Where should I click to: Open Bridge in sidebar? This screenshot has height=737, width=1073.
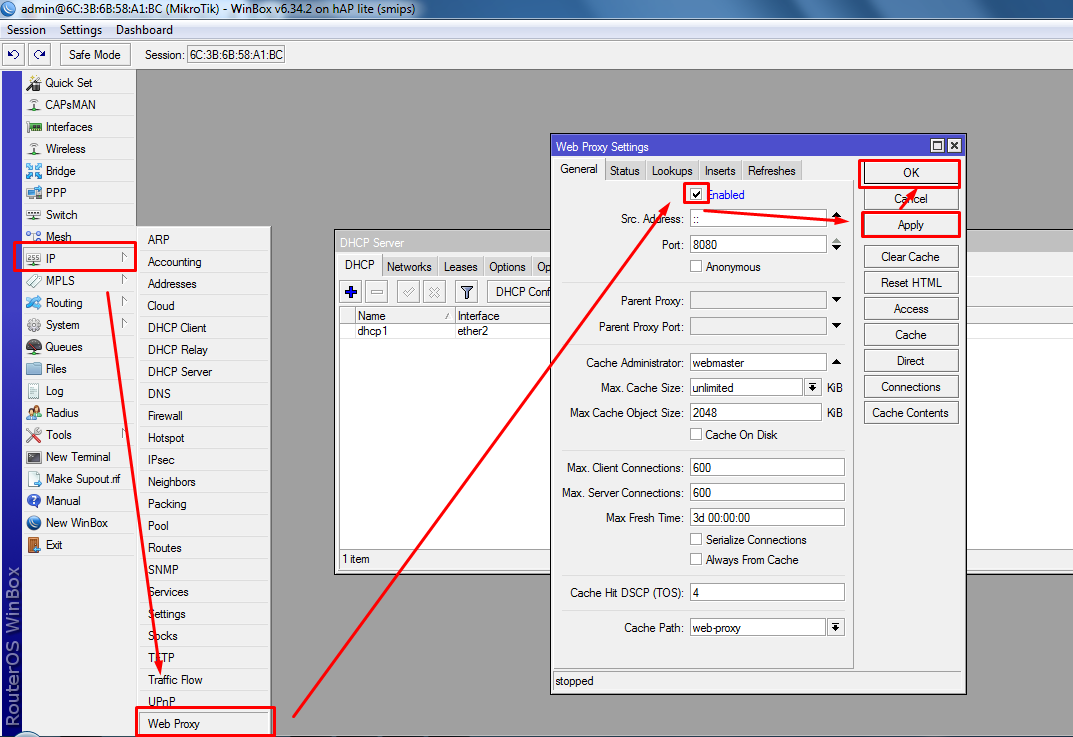pyautogui.click(x=60, y=170)
